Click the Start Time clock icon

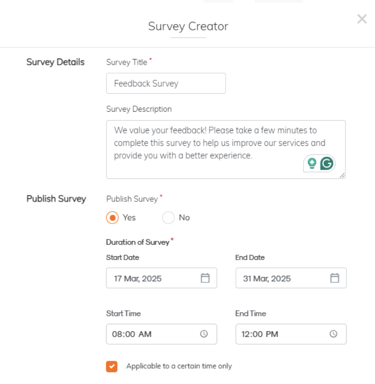[x=204, y=334]
